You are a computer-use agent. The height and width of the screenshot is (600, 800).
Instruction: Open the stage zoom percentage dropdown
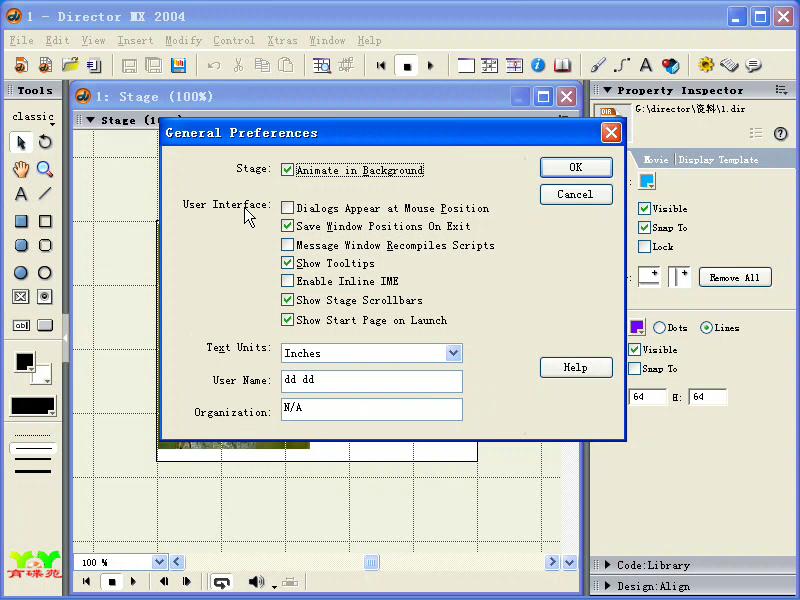[159, 562]
